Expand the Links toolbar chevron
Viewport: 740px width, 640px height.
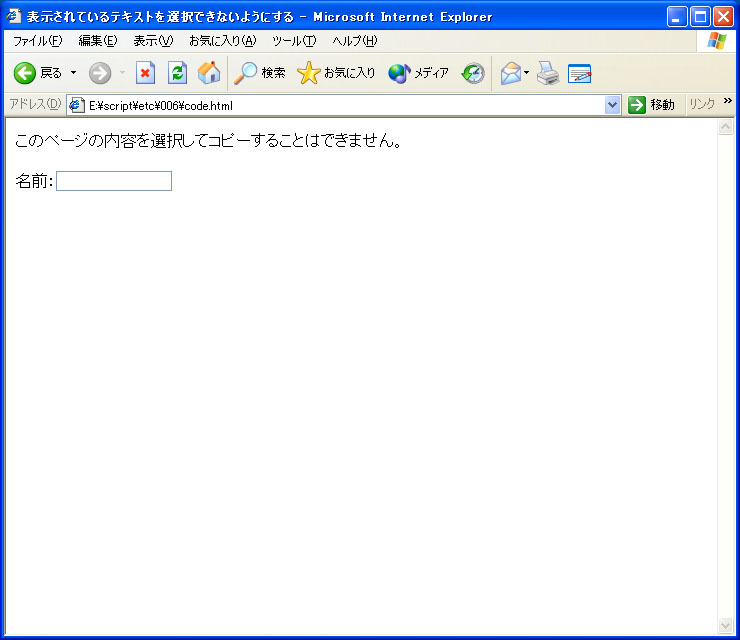click(x=728, y=101)
